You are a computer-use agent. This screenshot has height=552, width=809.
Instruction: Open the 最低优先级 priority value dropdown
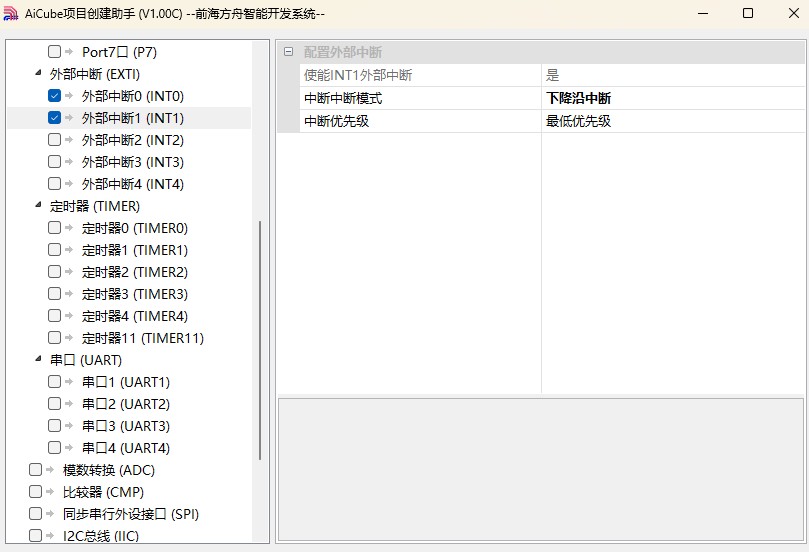coord(673,121)
